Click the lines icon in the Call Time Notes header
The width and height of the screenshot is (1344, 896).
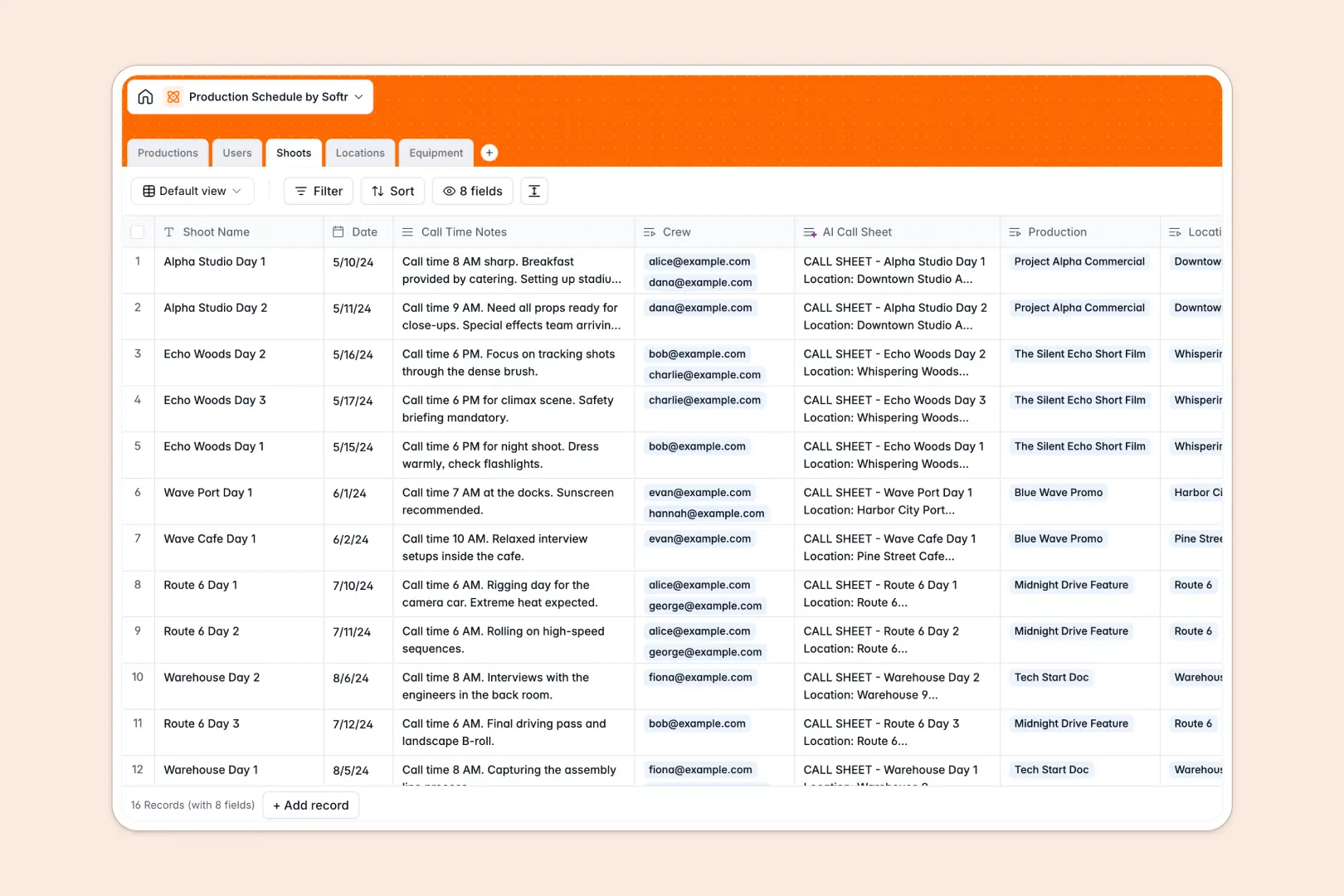(x=407, y=231)
